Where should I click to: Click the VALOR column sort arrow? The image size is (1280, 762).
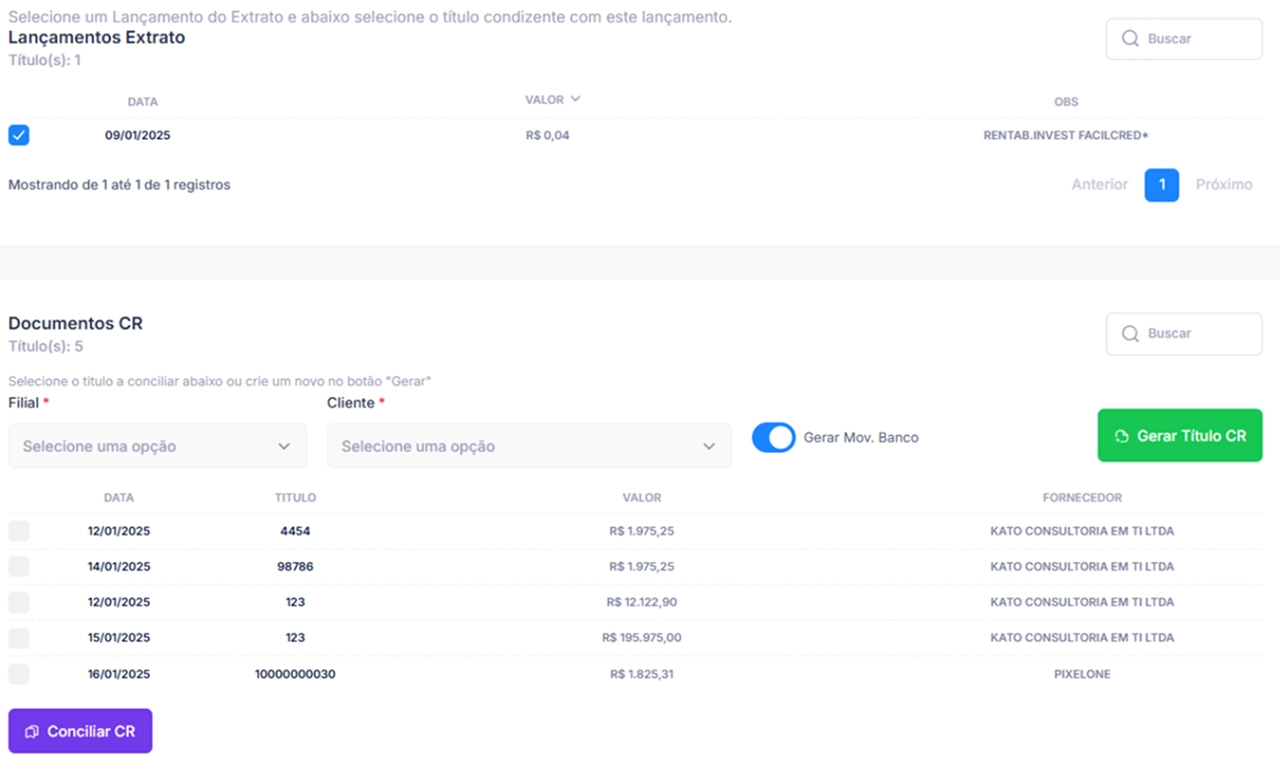[x=575, y=99]
